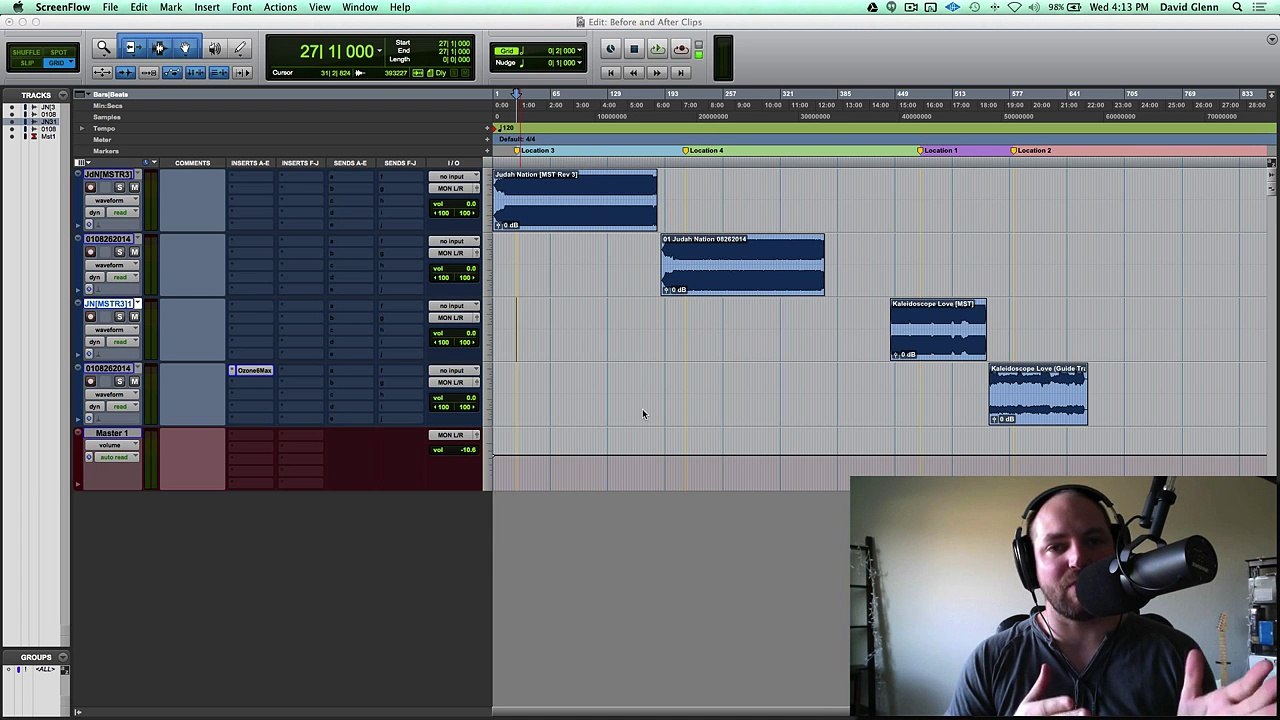This screenshot has width=1280, height=720.
Task: Click the transport Stop button
Action: click(633, 49)
